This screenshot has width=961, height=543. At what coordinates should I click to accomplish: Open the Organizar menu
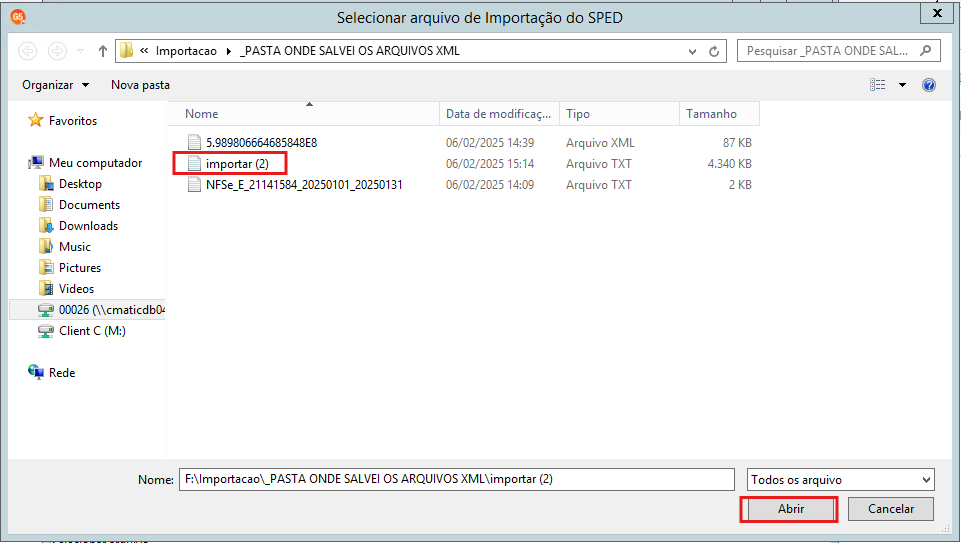tap(55, 85)
